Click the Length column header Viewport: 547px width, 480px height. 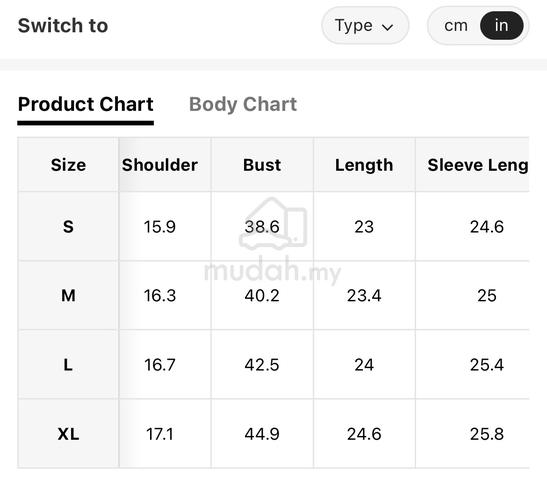[364, 165]
